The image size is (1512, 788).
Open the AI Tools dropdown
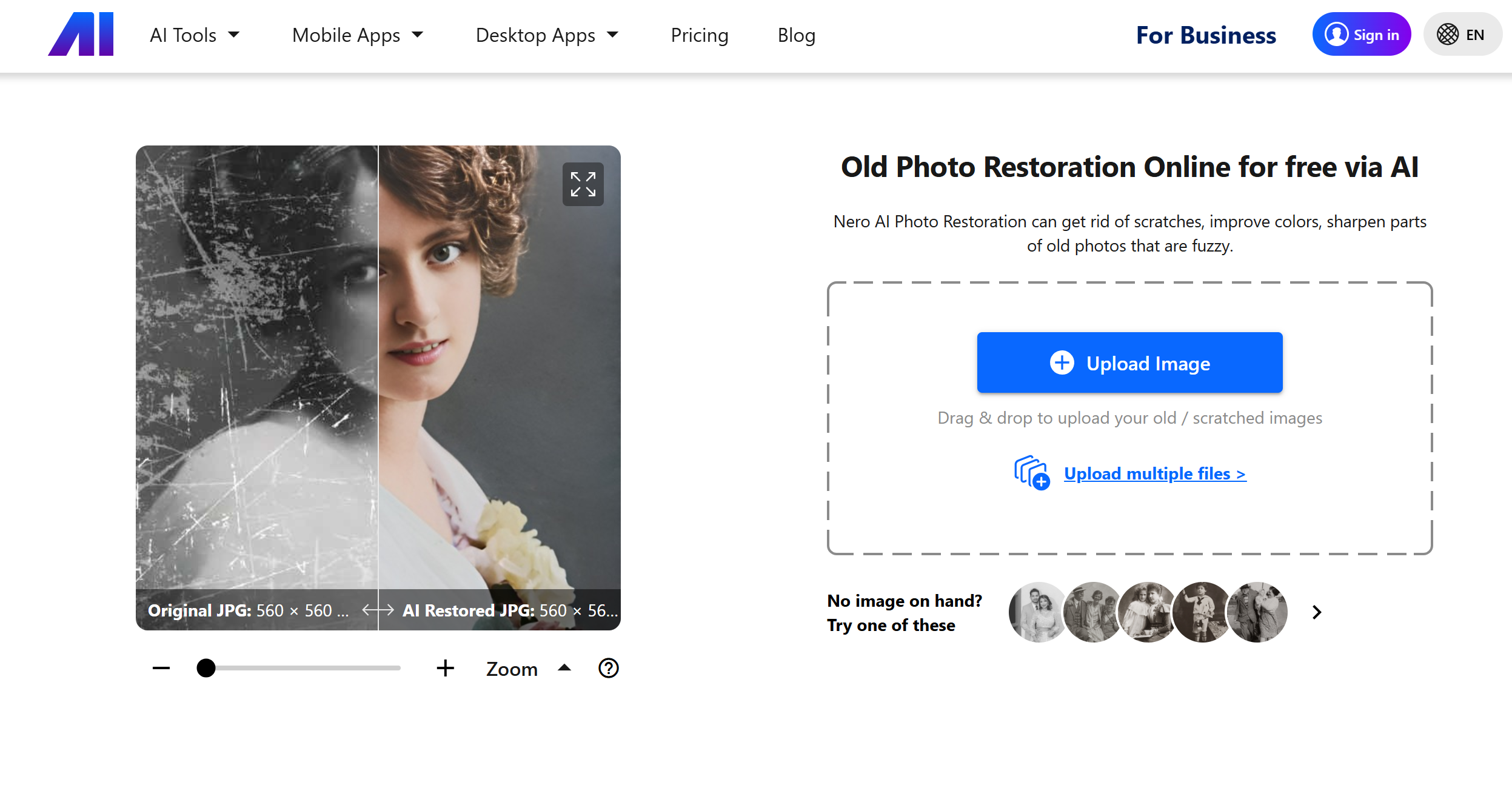point(195,35)
